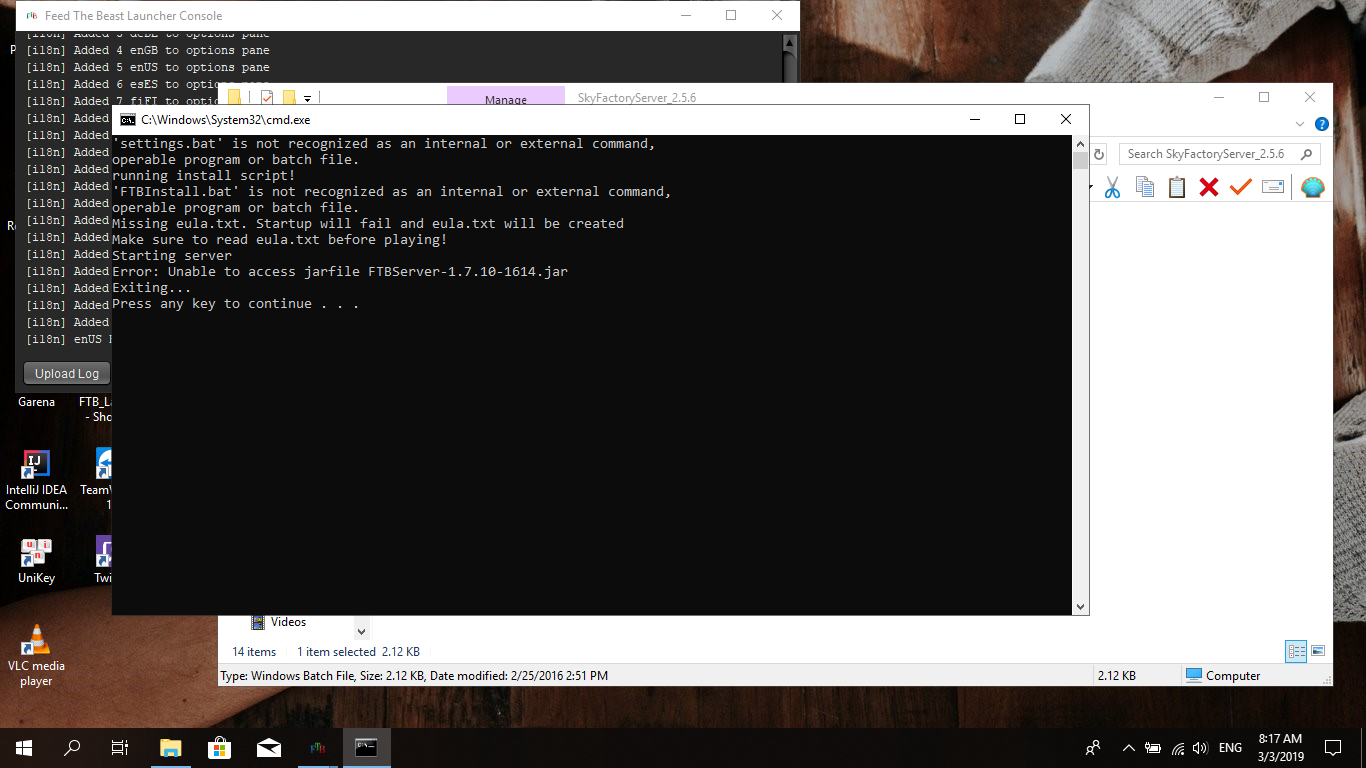The width and height of the screenshot is (1366, 768).
Task: Click the red X Delete icon in Explorer
Action: tap(1209, 187)
